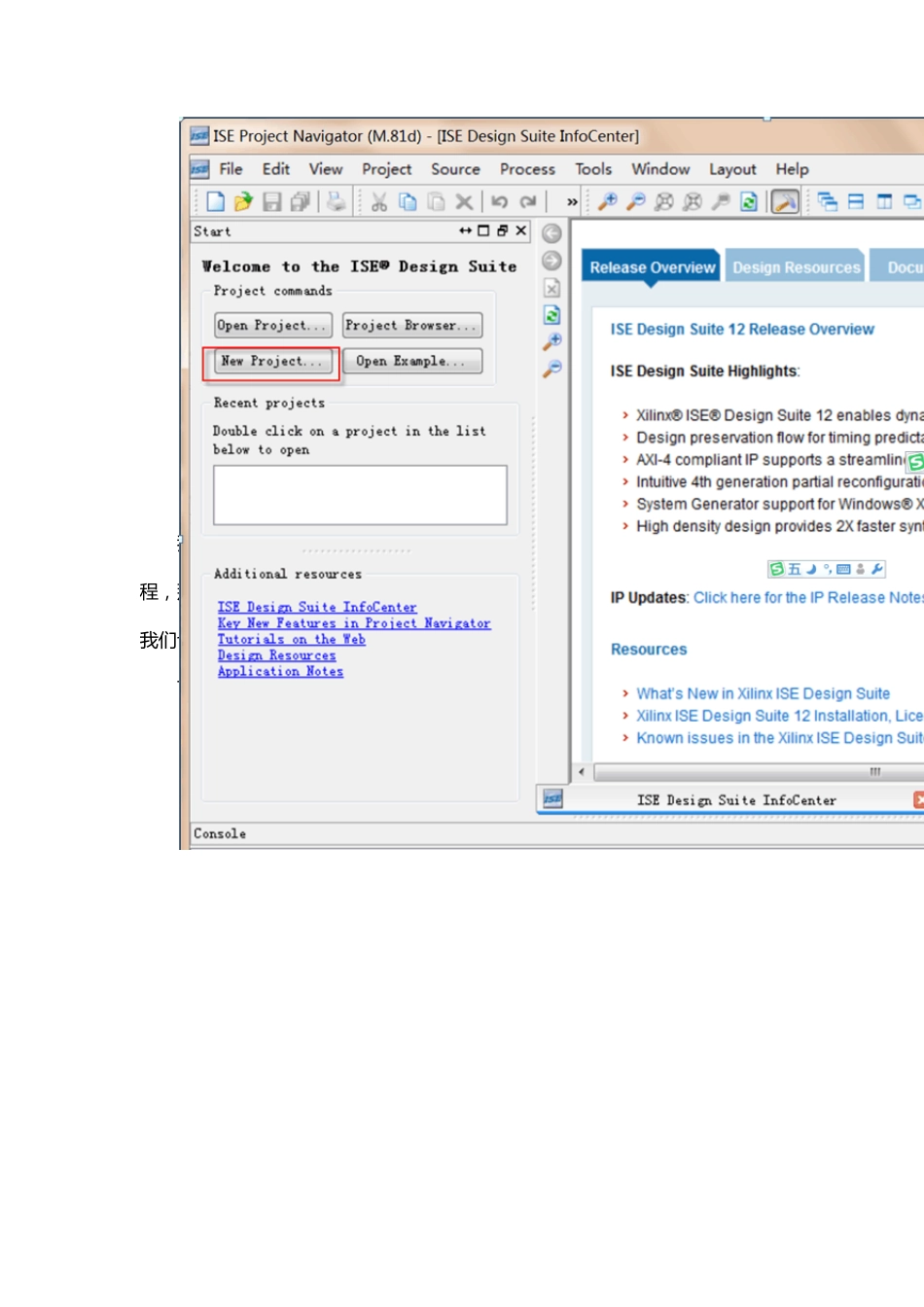Image resolution: width=924 pixels, height=1307 pixels.
Task: Click the Zoom In magnifier in main toolbar
Action: point(608,201)
